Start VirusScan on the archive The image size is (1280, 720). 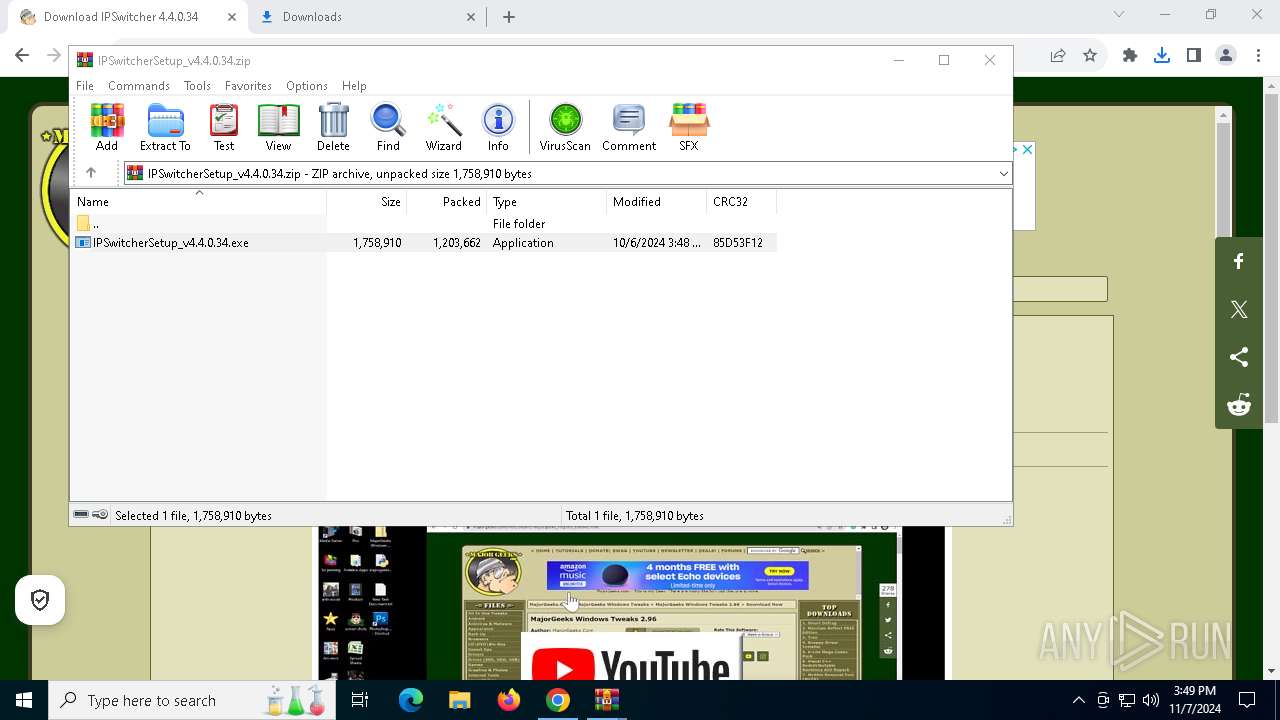click(x=565, y=127)
